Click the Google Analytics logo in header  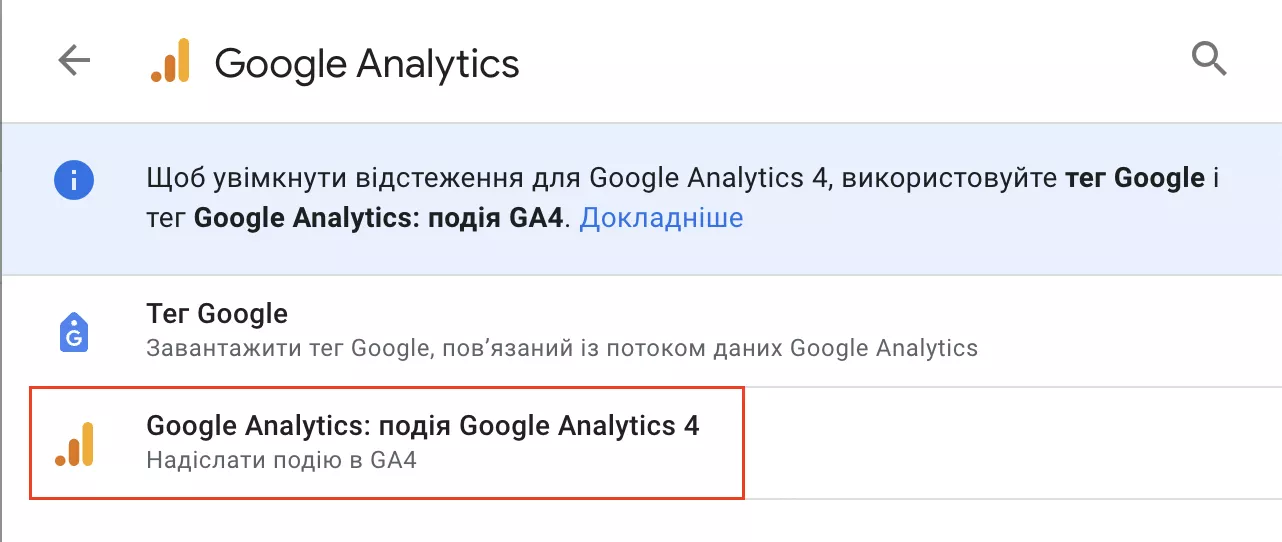[170, 60]
